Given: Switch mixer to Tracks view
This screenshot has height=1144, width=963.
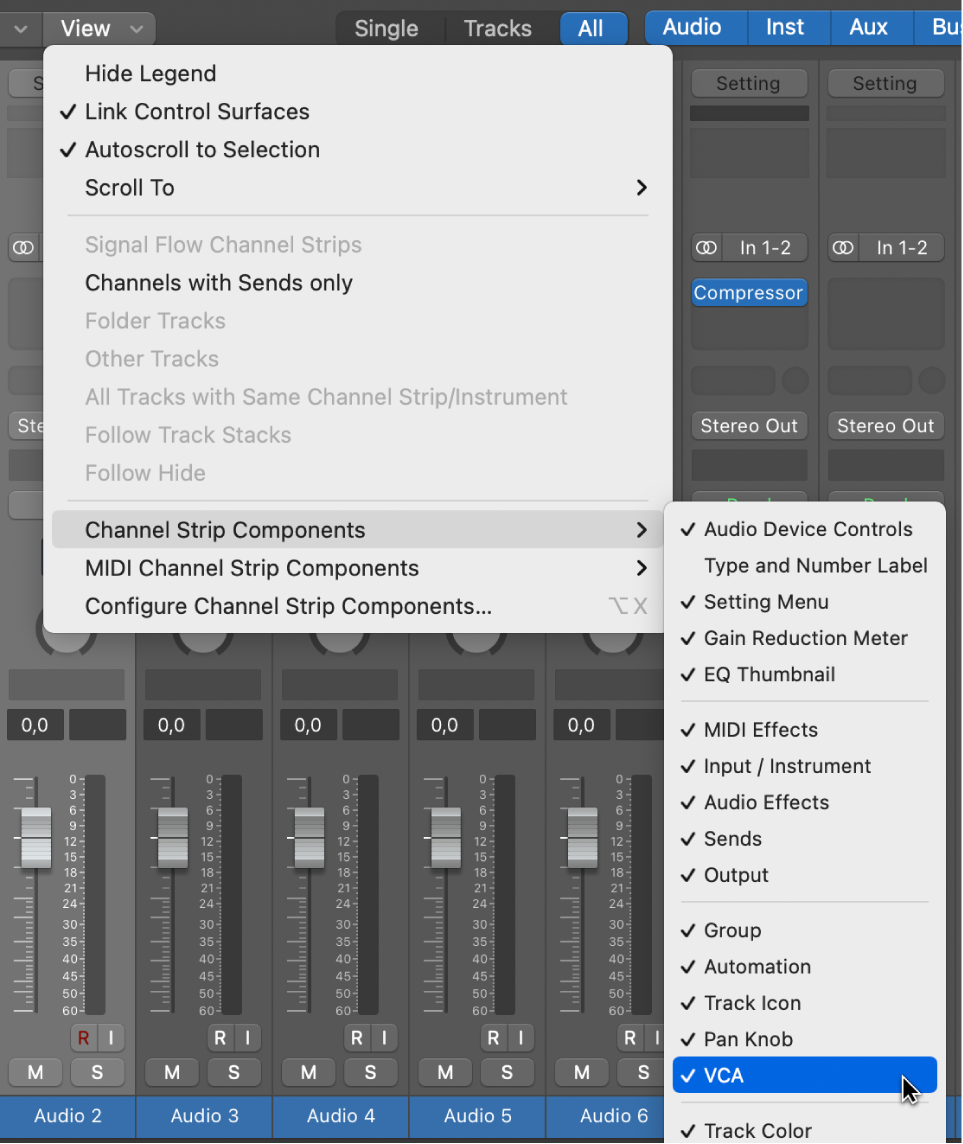Looking at the screenshot, I should [x=498, y=28].
